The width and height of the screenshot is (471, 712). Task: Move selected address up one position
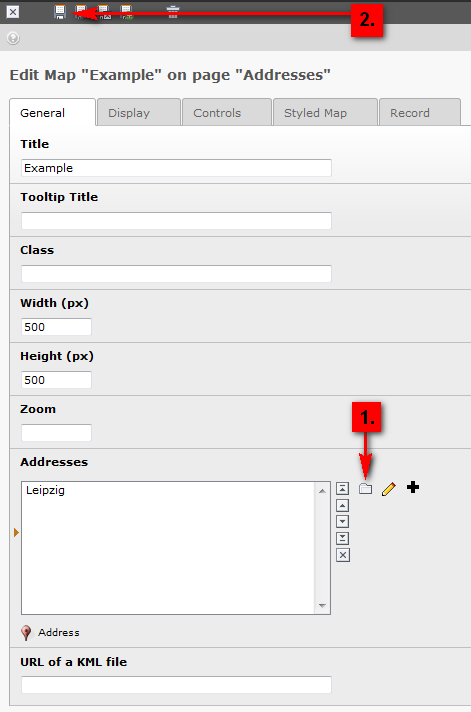pos(342,505)
